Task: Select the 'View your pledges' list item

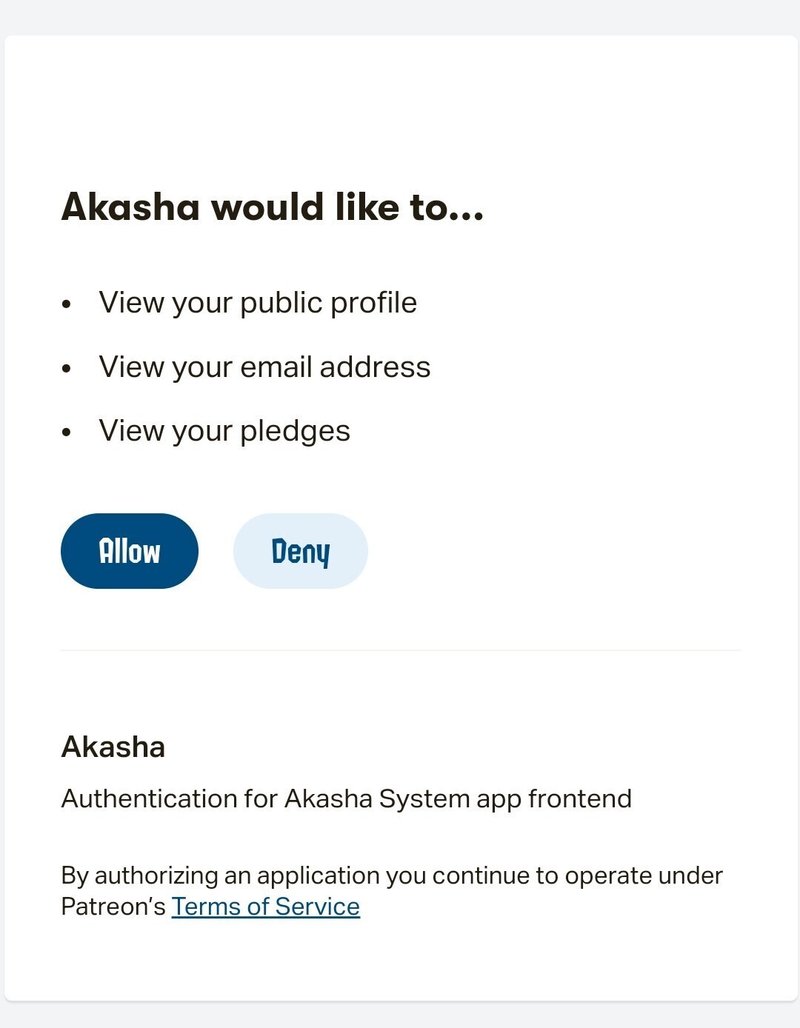Action: point(223,430)
